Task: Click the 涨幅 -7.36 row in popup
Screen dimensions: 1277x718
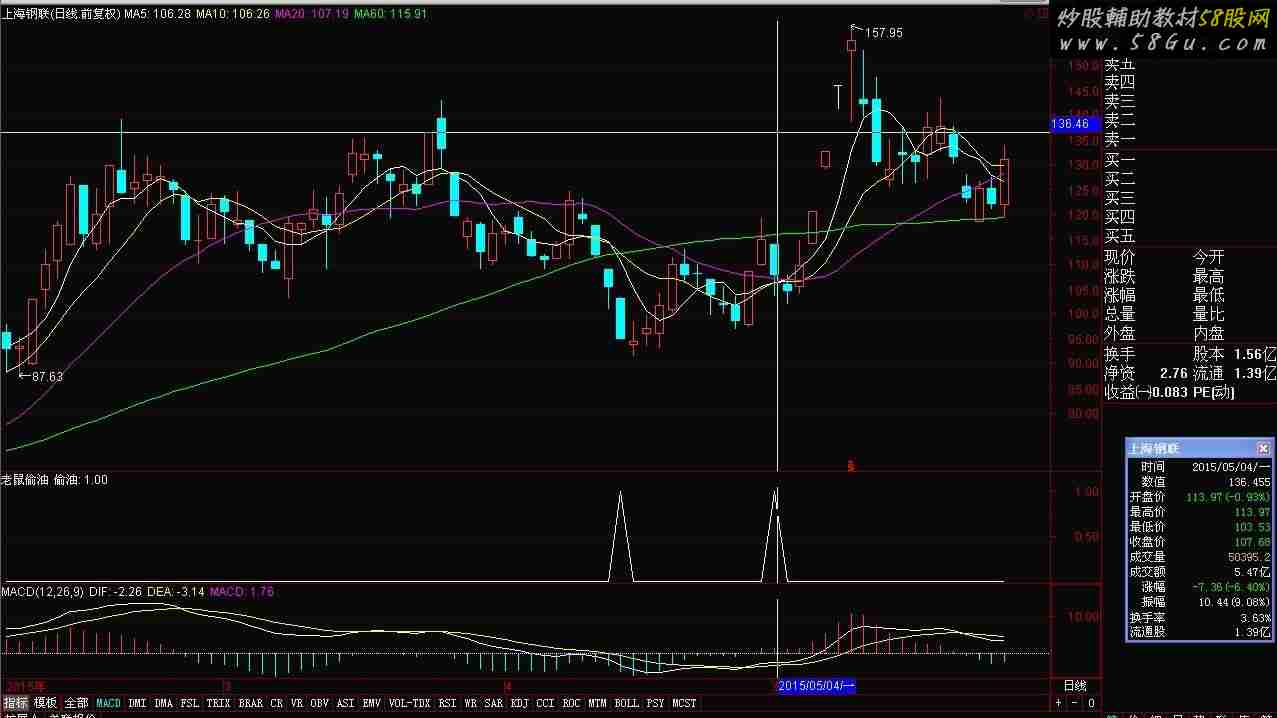Action: [1200, 587]
